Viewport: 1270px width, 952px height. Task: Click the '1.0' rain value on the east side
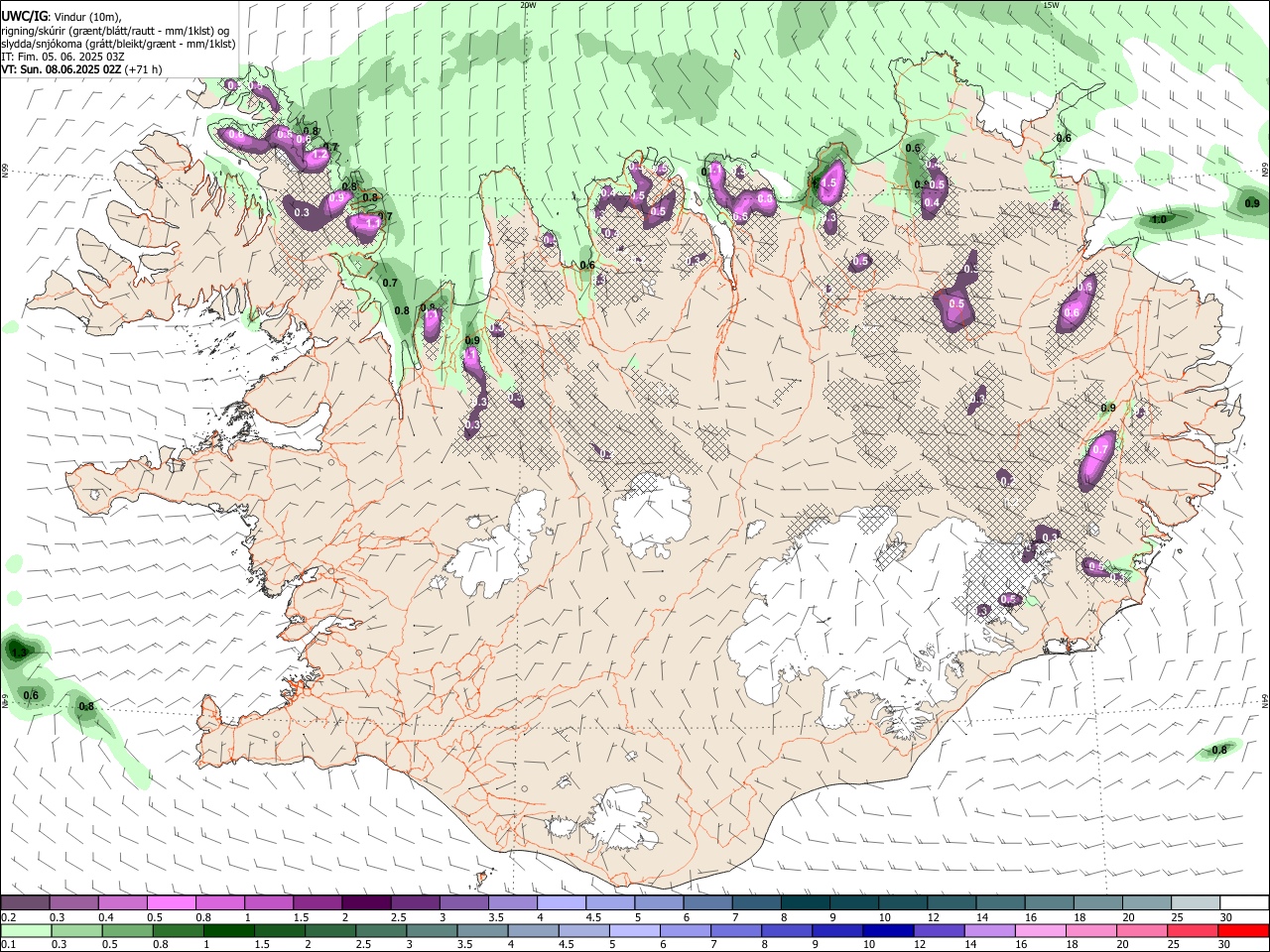pyautogui.click(x=1158, y=219)
